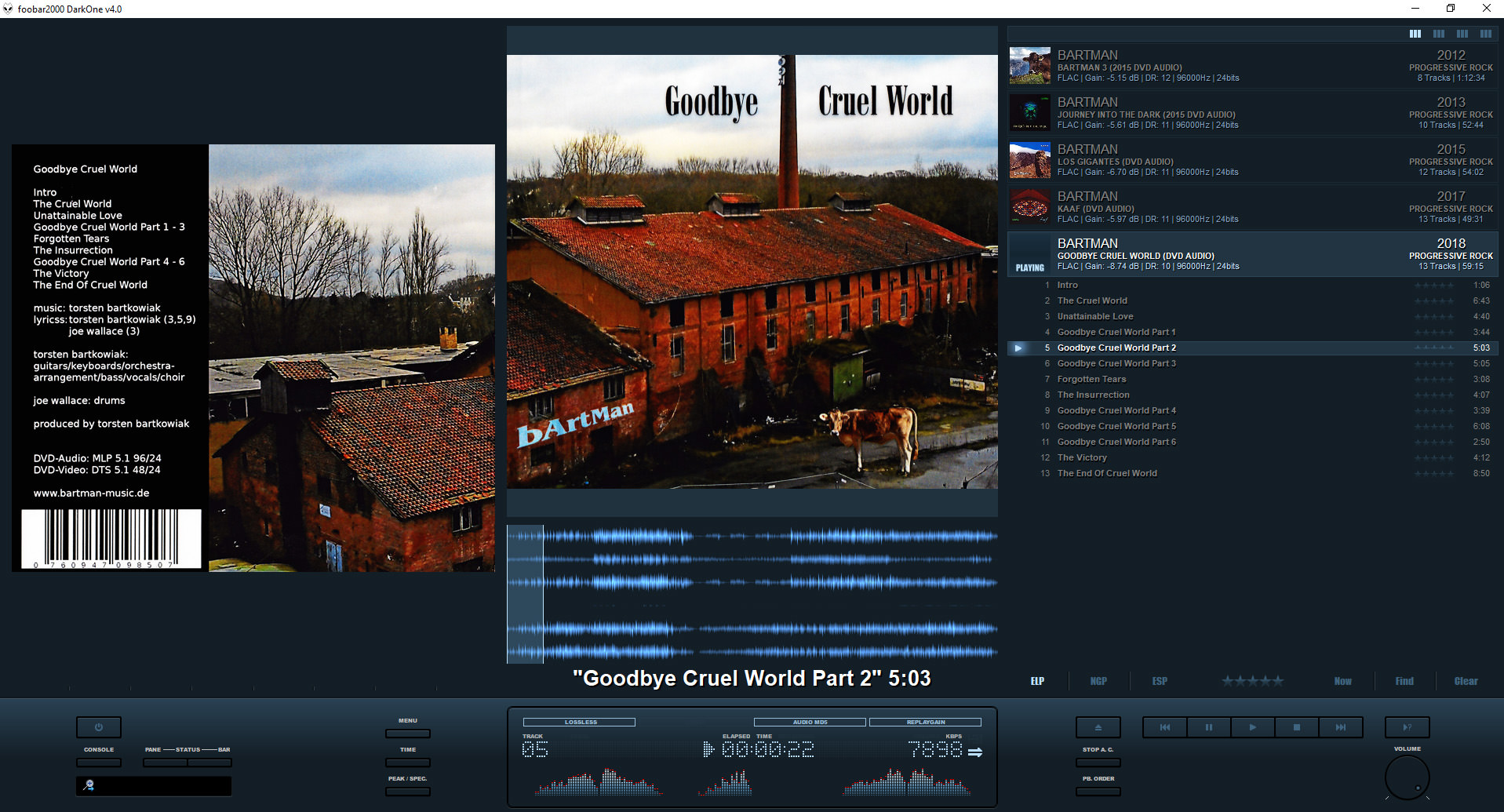This screenshot has width=1504, height=812.
Task: Switch to the ESP tab
Action: [1160, 681]
